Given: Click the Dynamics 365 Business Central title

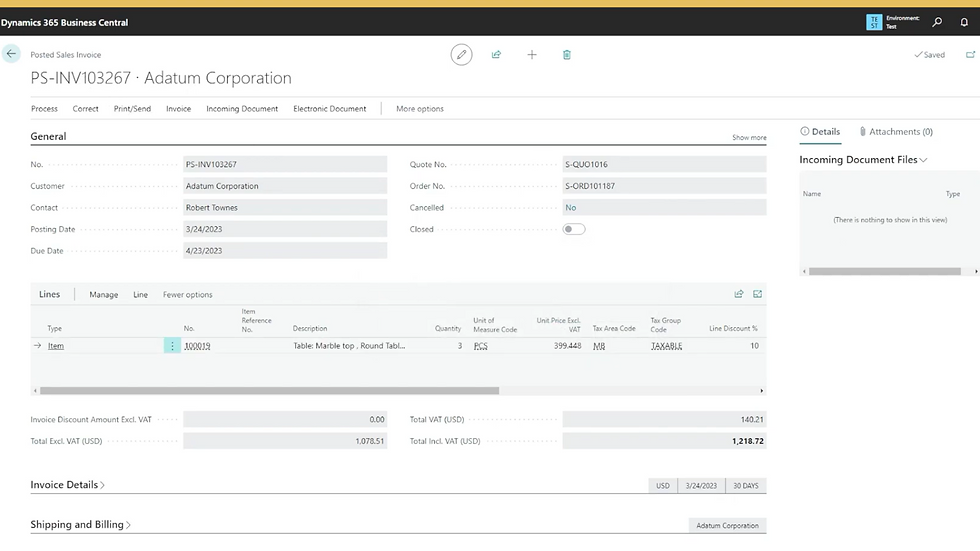Looking at the screenshot, I should 64,22.
